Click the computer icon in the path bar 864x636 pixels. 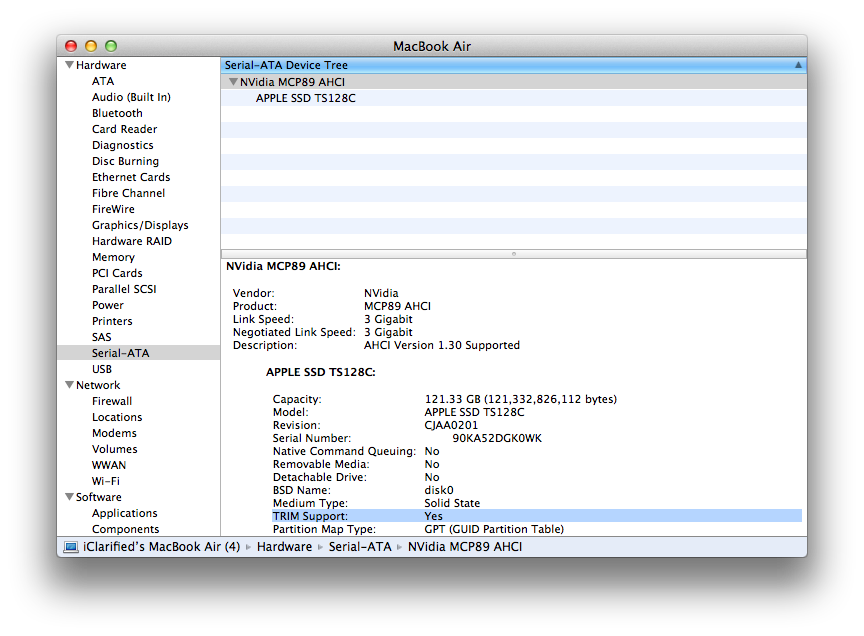pyautogui.click(x=71, y=547)
